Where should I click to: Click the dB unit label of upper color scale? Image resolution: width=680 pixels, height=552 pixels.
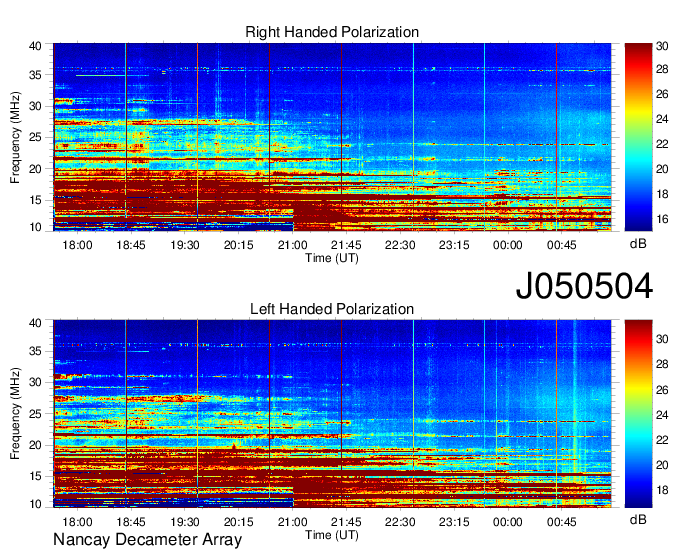pyautogui.click(x=638, y=244)
